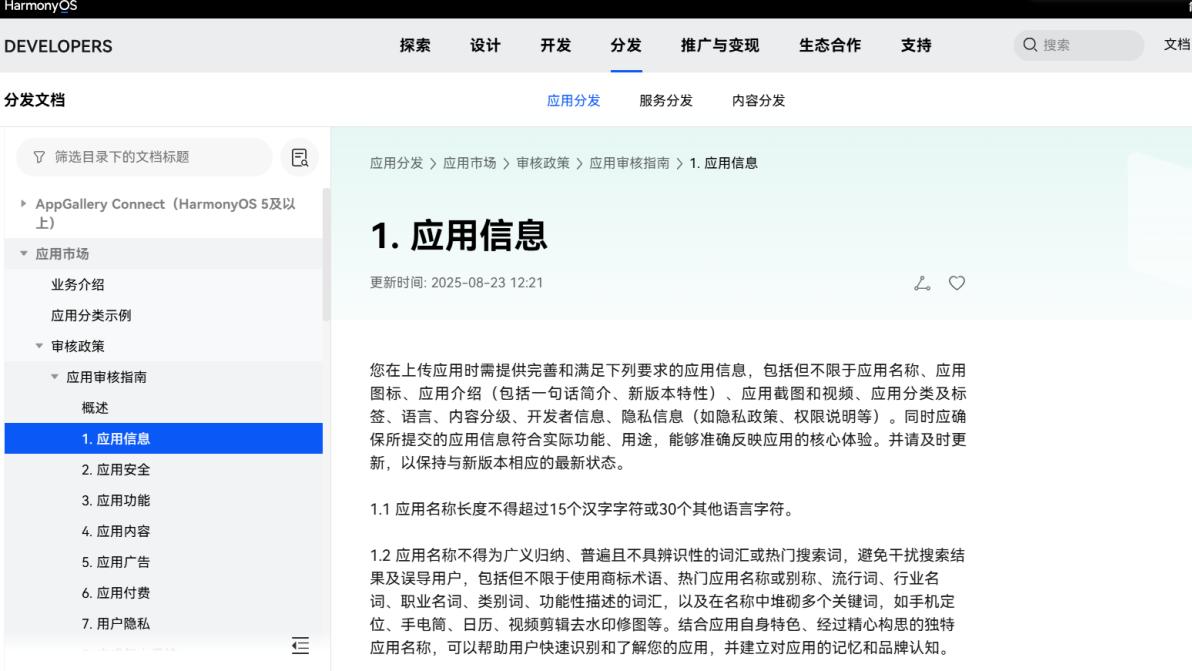Click the share icon near 更新时间
This screenshot has height=671, width=1192.
[x=922, y=283]
